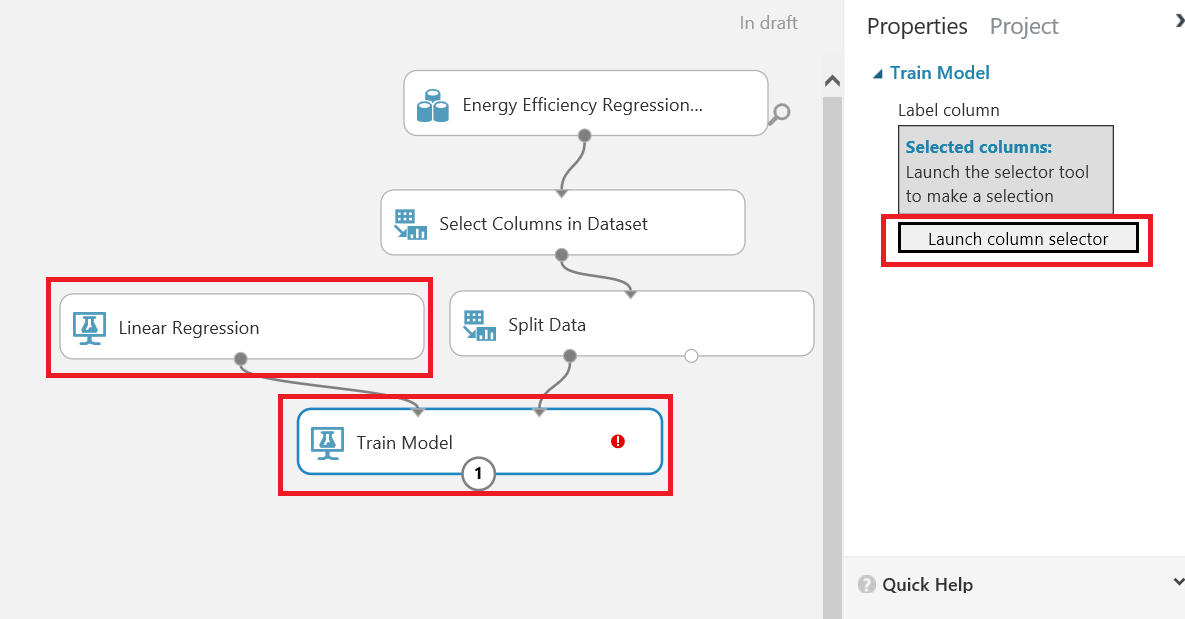
Task: Click the canvas scrollbar up arrow
Action: [831, 82]
